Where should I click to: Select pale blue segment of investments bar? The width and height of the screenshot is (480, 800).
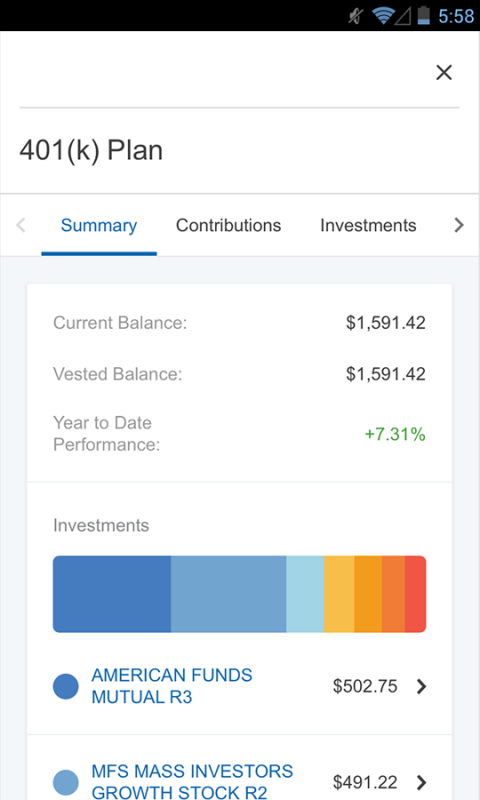pos(305,594)
